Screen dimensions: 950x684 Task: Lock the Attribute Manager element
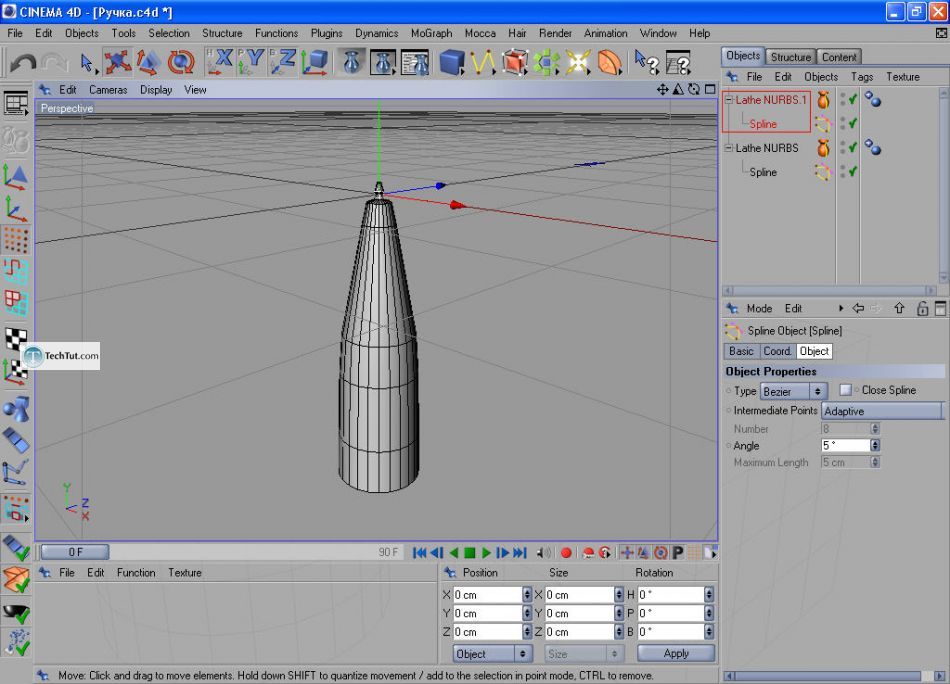click(922, 308)
